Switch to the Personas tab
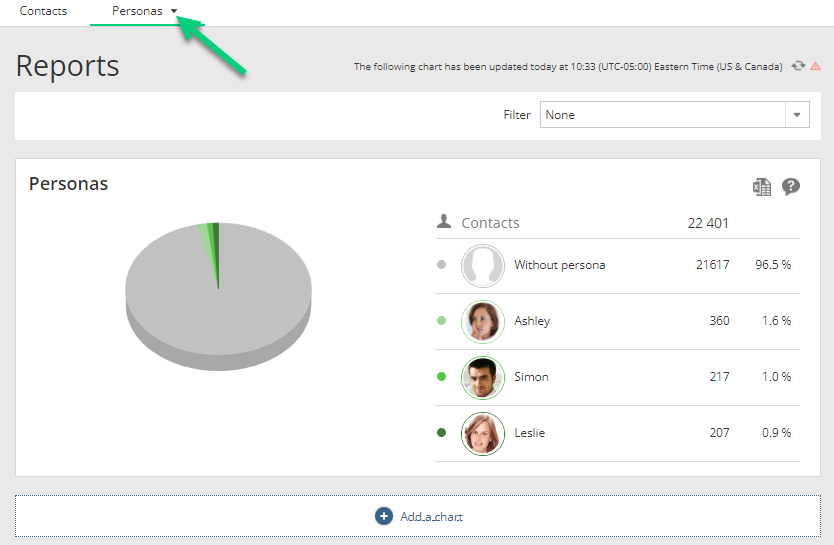Screen dimensions: 834x545 (137, 11)
